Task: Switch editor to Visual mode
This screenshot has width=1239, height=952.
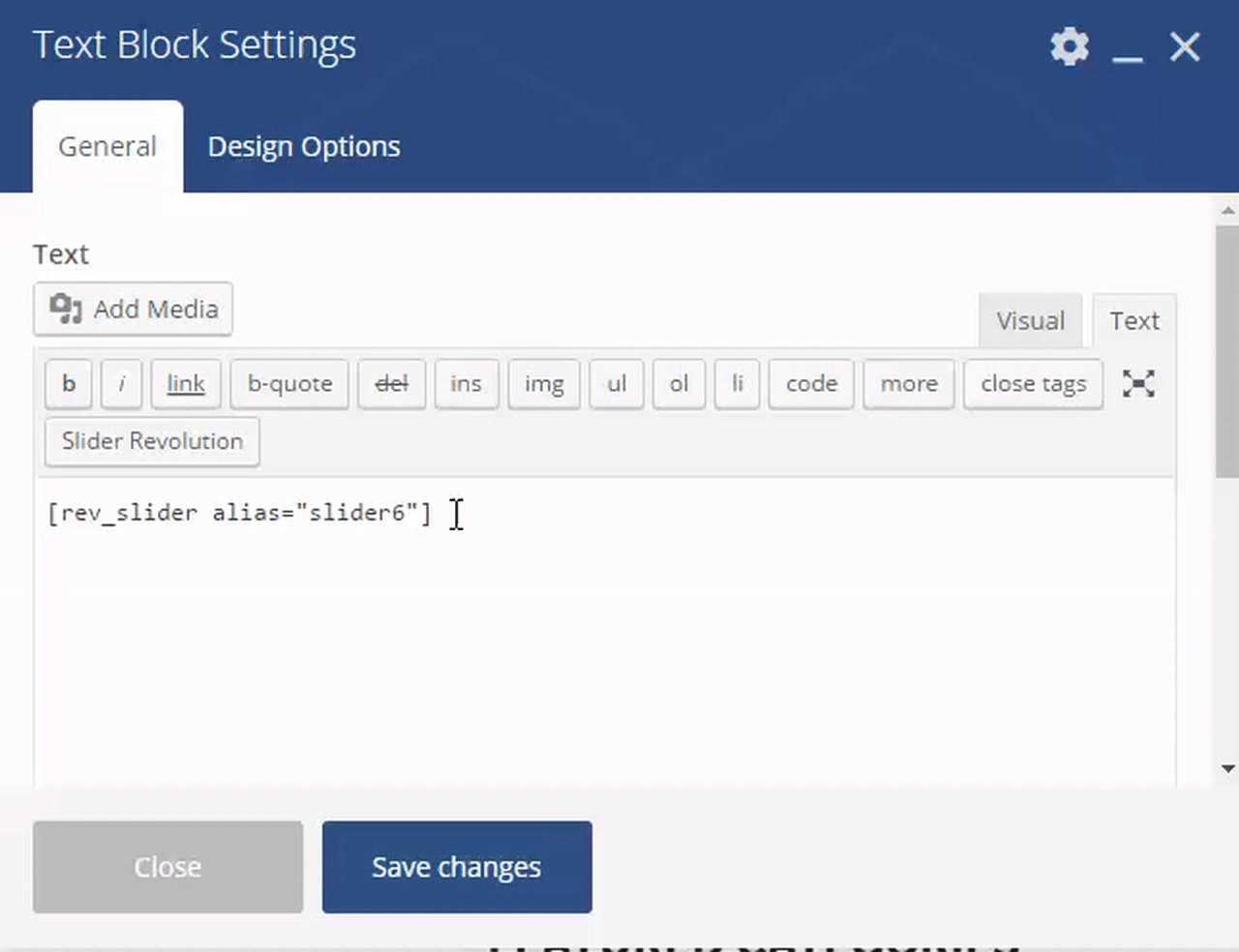Action: [1030, 321]
